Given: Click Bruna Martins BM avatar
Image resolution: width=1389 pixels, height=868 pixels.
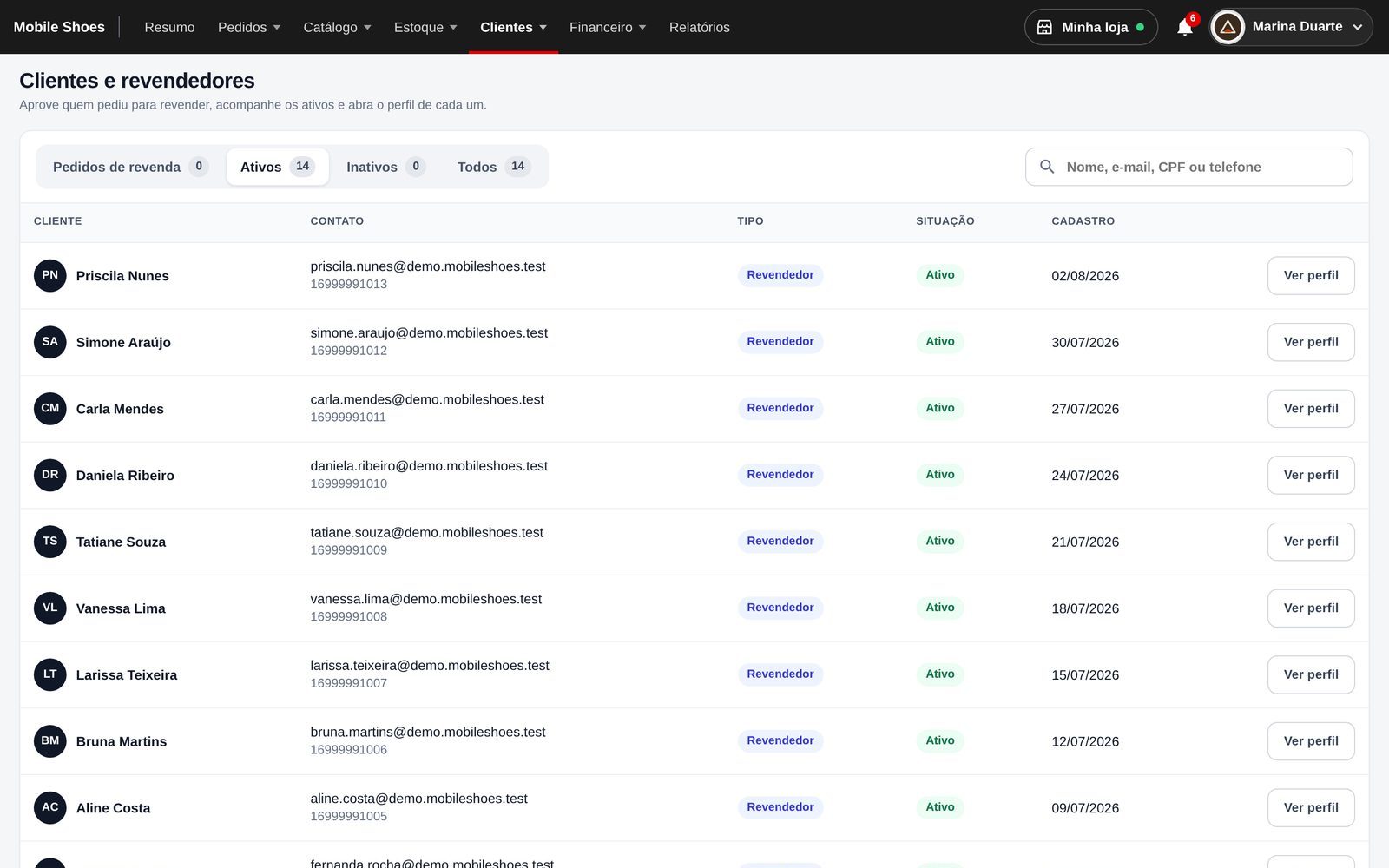Looking at the screenshot, I should [x=50, y=741].
